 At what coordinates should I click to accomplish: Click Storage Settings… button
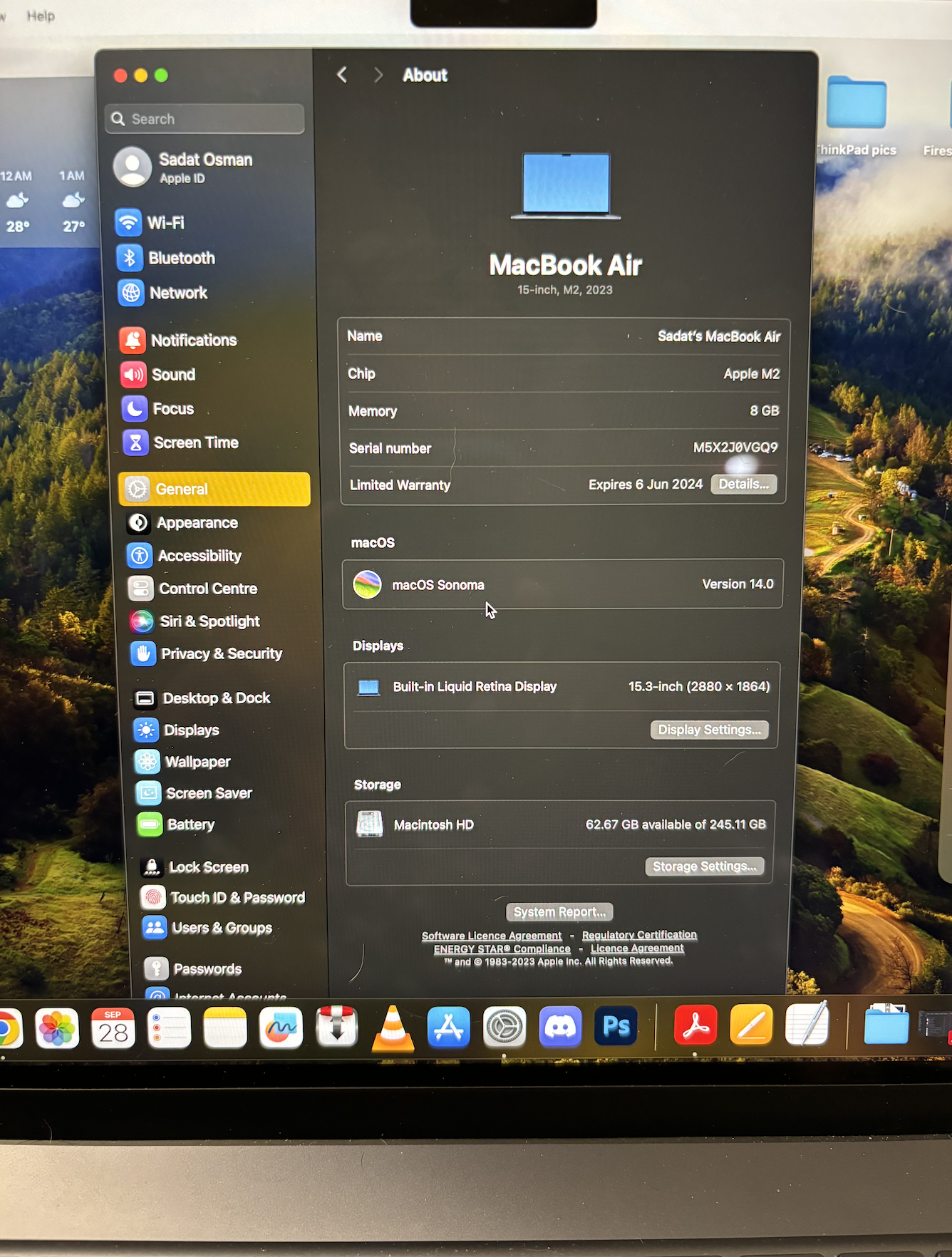(705, 867)
